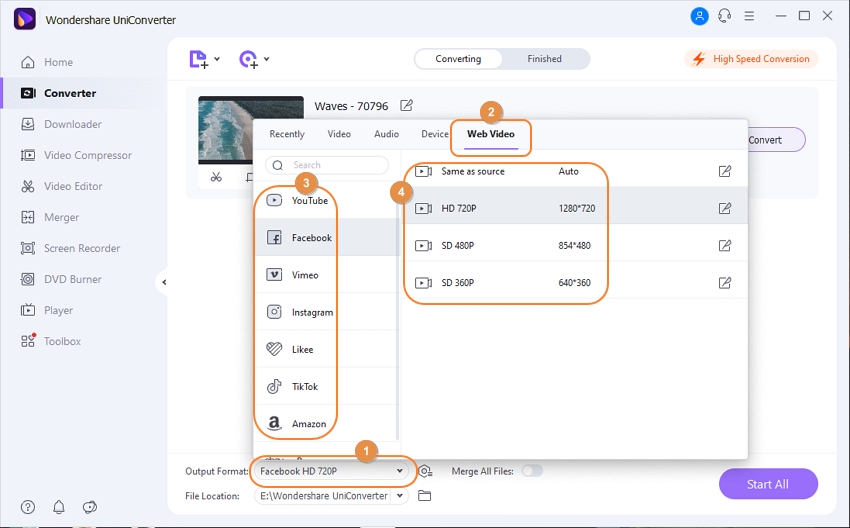Viewport: 850px width, 528px height.
Task: Toggle Merge All Files switch
Action: 532,471
